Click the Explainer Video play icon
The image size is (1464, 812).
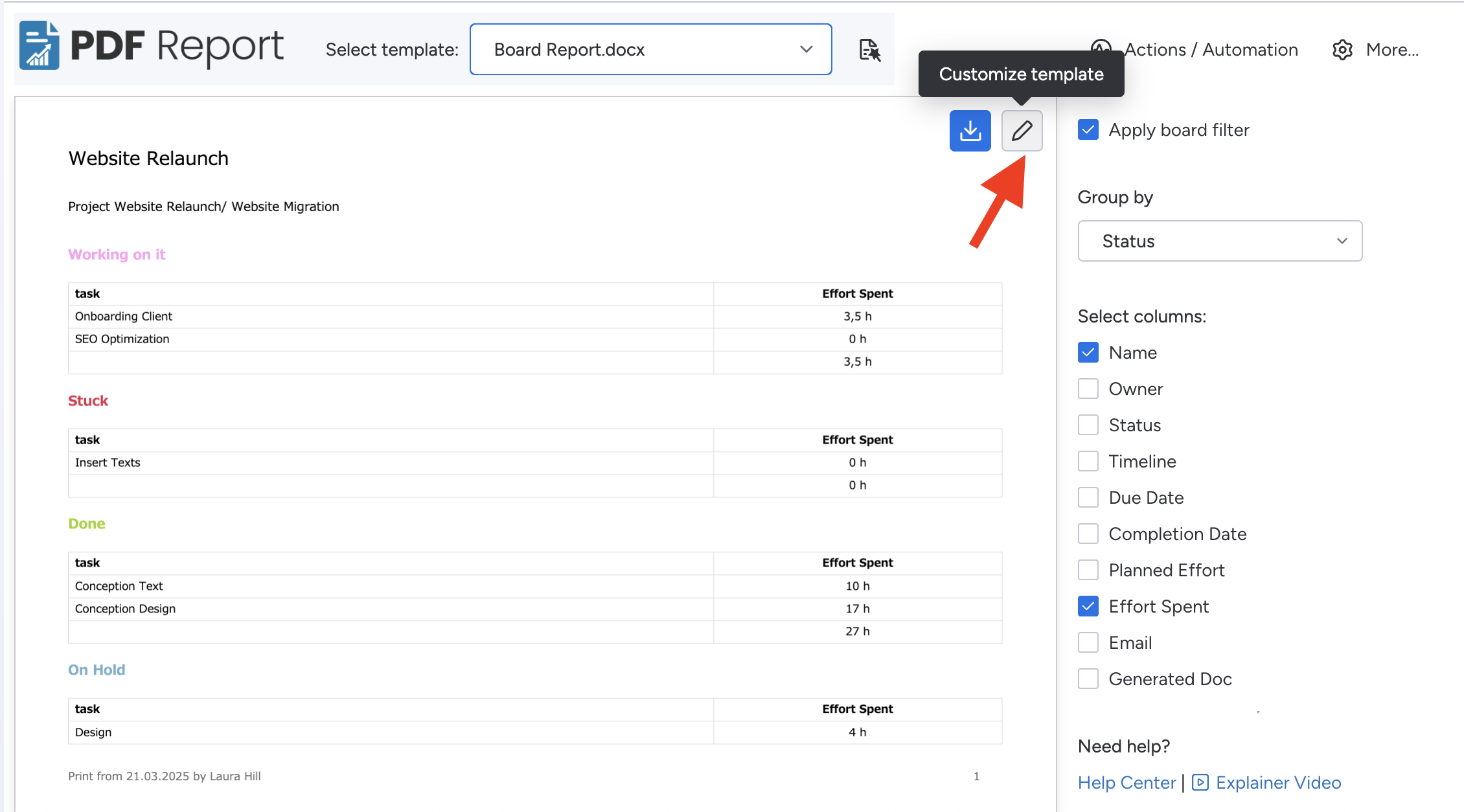pyautogui.click(x=1200, y=782)
